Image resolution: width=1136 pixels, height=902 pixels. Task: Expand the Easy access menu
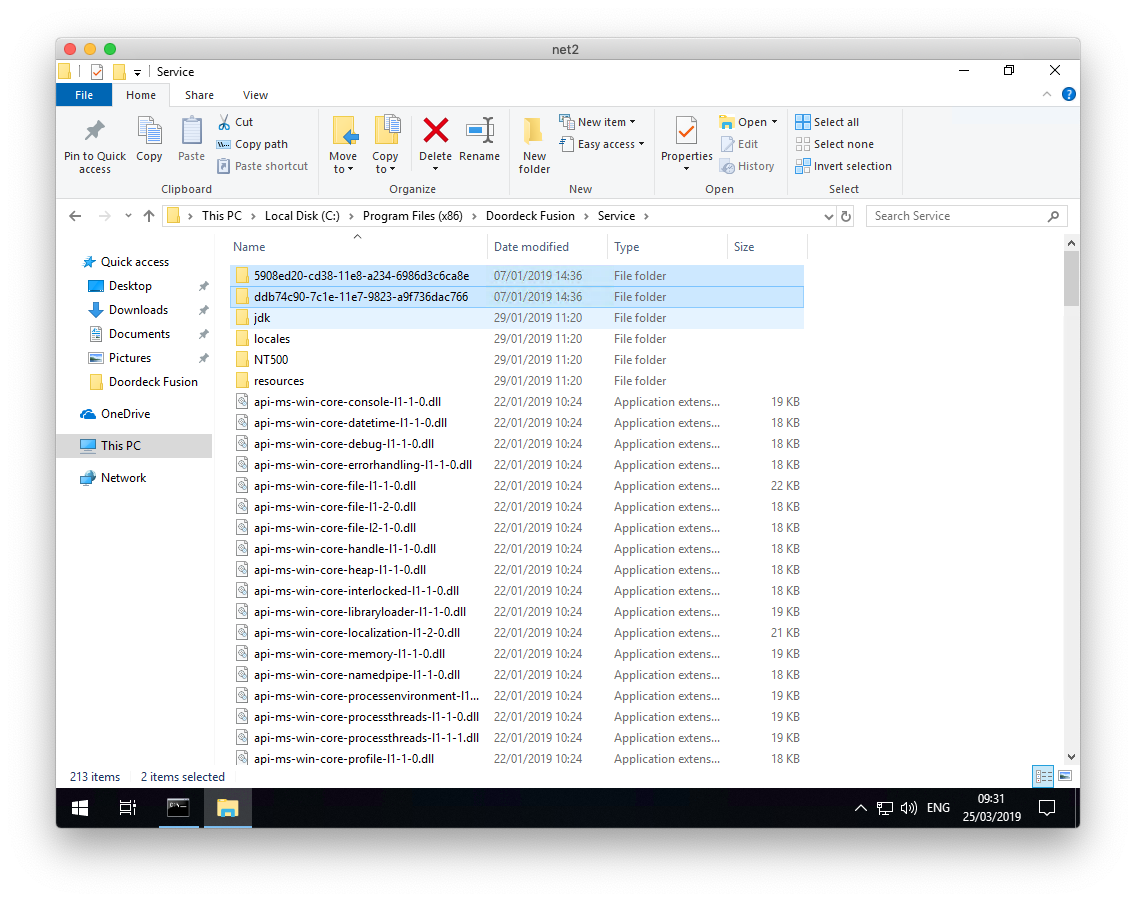point(602,143)
